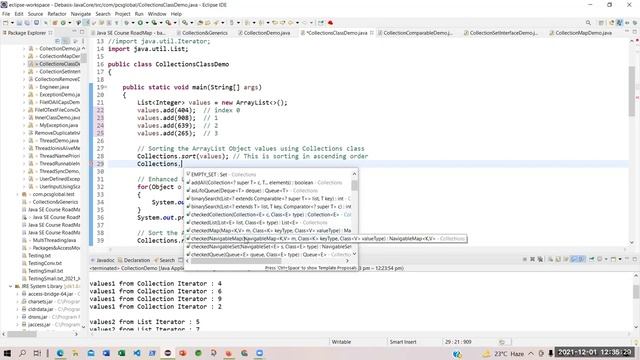The image size is (640, 360).
Task: Click the Quick Access magnifier icon
Action: 588,23
